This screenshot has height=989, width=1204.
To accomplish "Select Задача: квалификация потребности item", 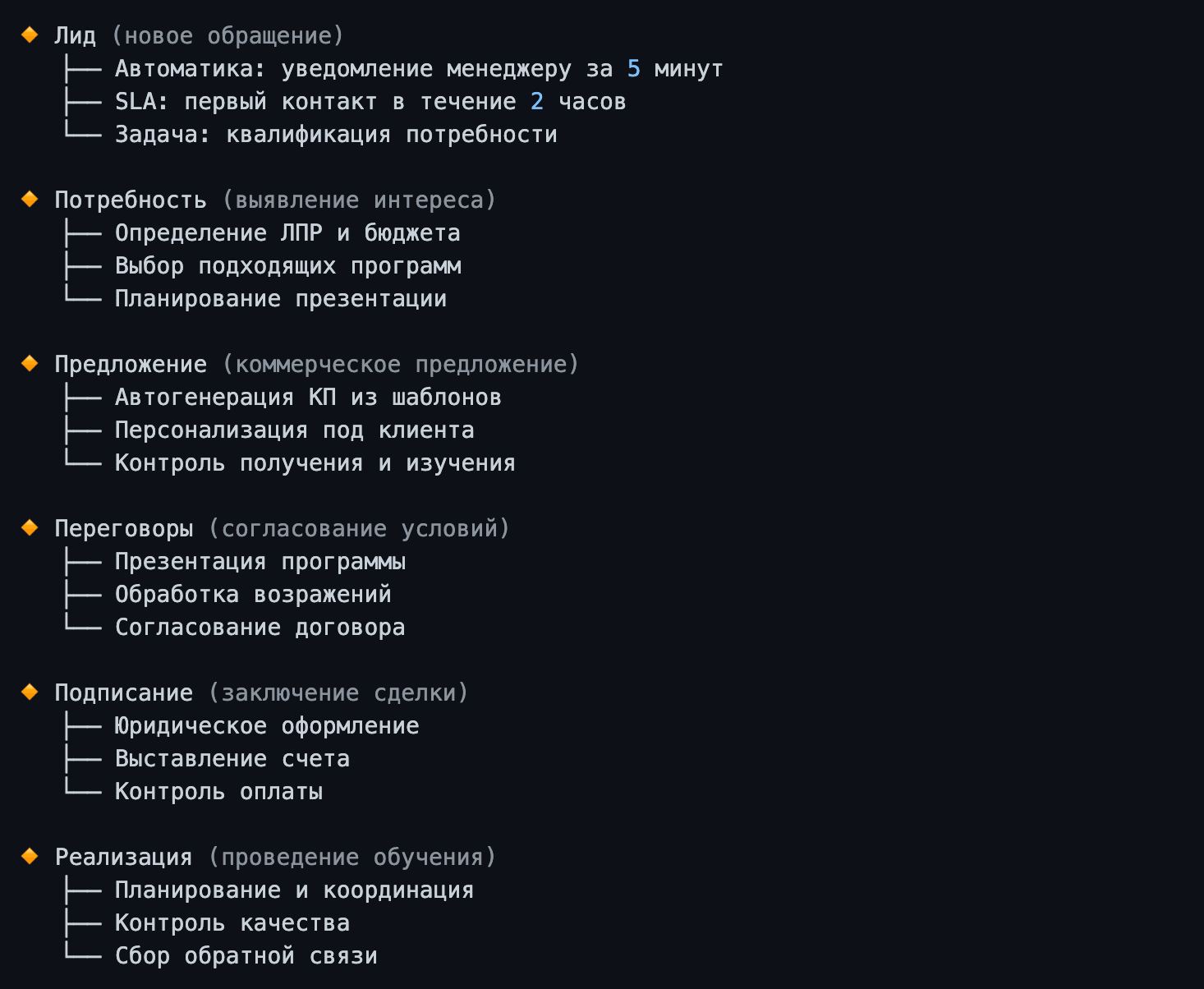I will [336, 135].
